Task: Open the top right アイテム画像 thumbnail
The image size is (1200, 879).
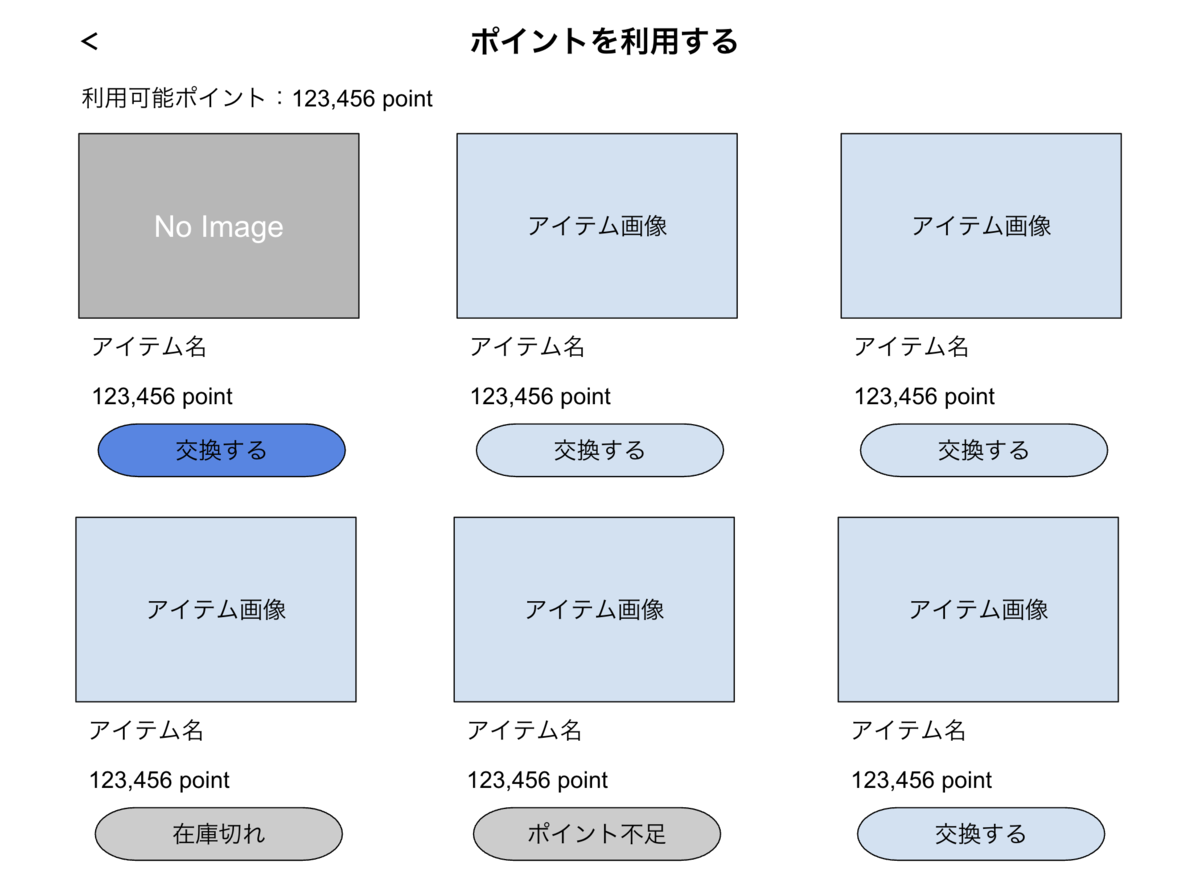Action: click(x=980, y=225)
